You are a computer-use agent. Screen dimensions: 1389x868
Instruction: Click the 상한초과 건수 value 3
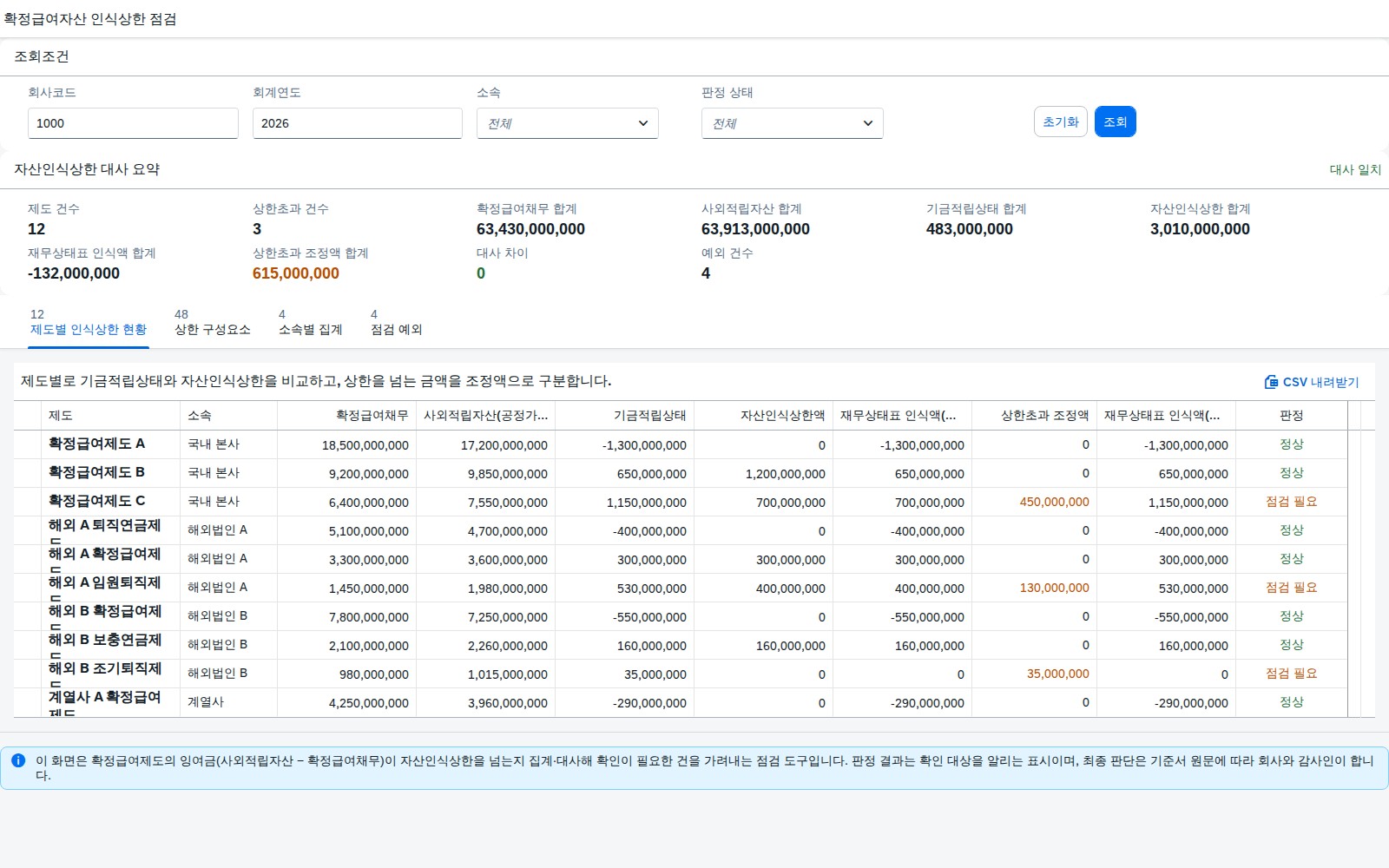pos(257,229)
